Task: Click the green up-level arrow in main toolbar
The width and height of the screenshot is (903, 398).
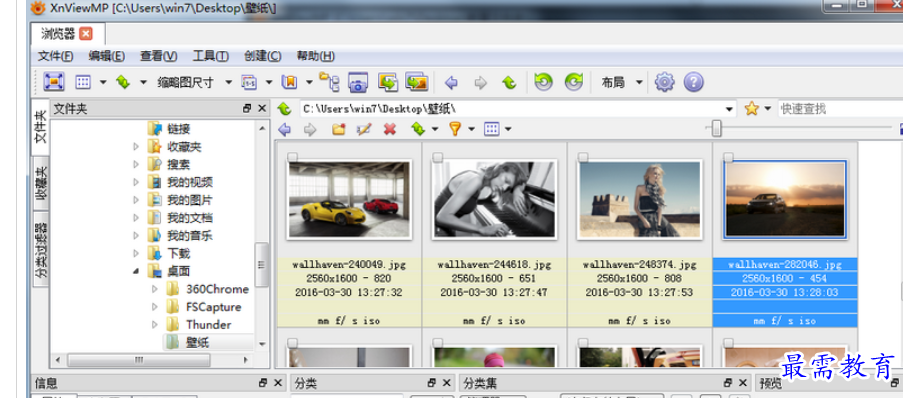Action: point(509,83)
